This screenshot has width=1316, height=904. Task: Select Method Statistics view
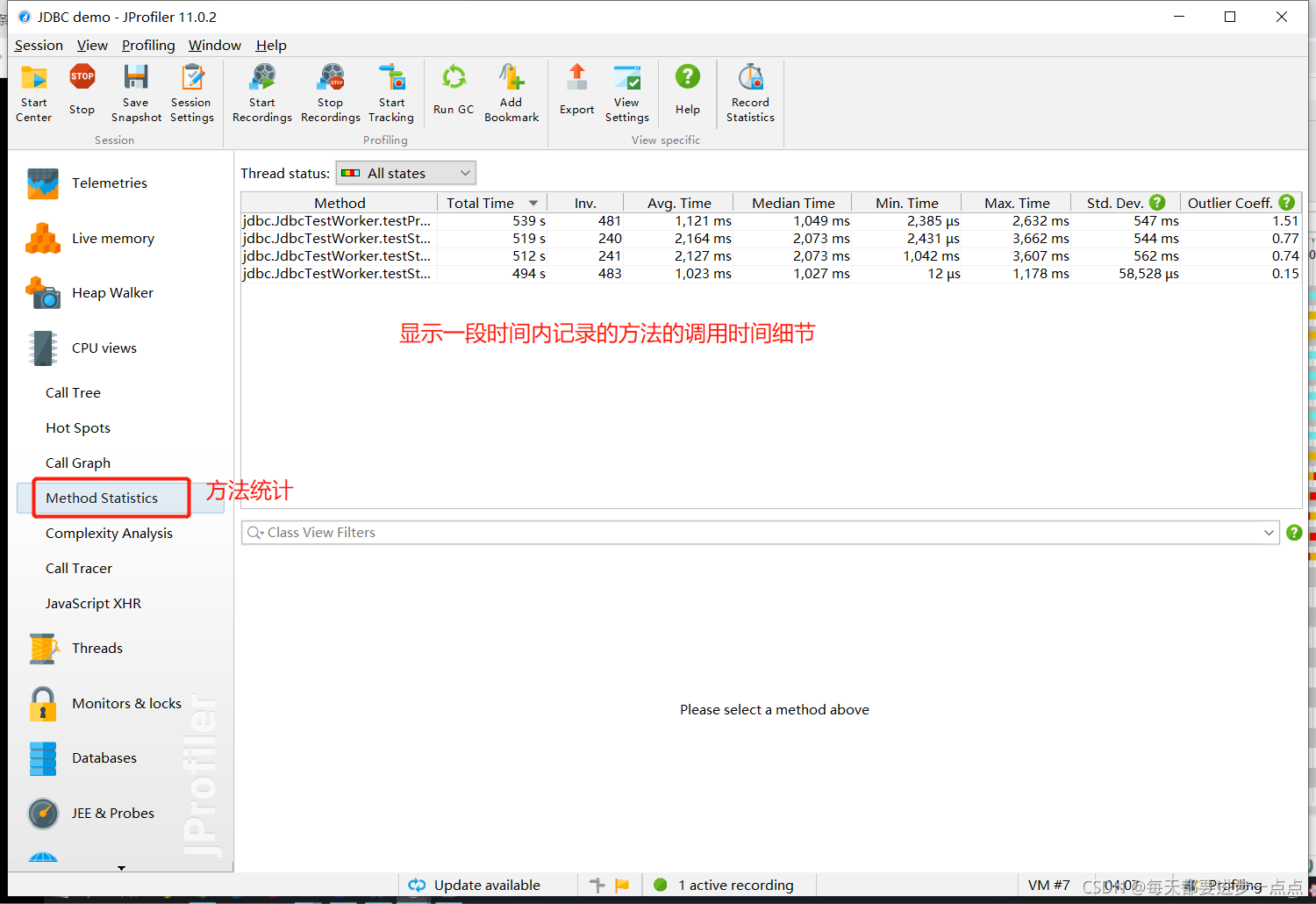click(x=102, y=499)
